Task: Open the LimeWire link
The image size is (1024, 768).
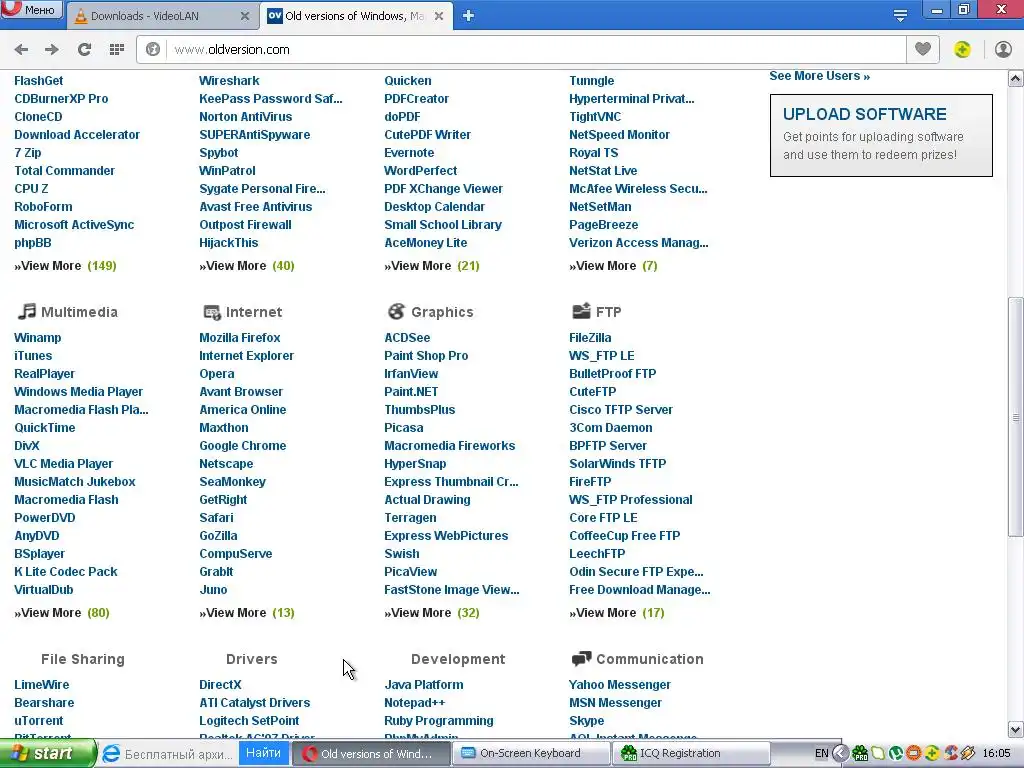Action: [41, 684]
